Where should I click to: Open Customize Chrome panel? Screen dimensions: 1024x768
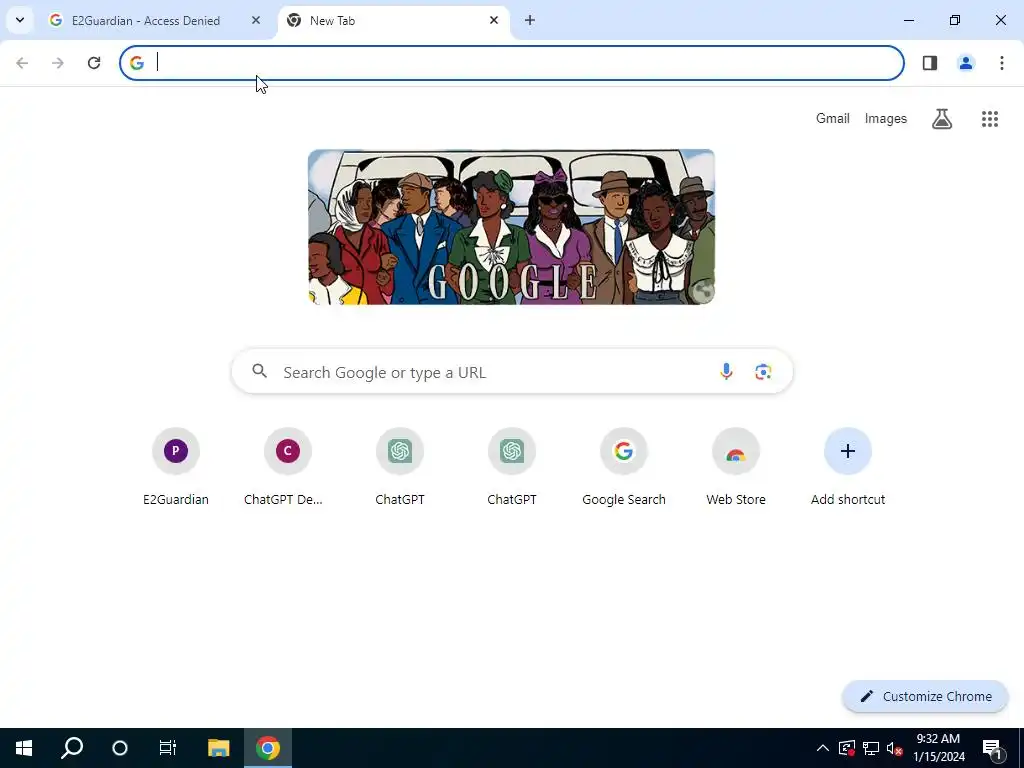pyautogui.click(x=925, y=696)
